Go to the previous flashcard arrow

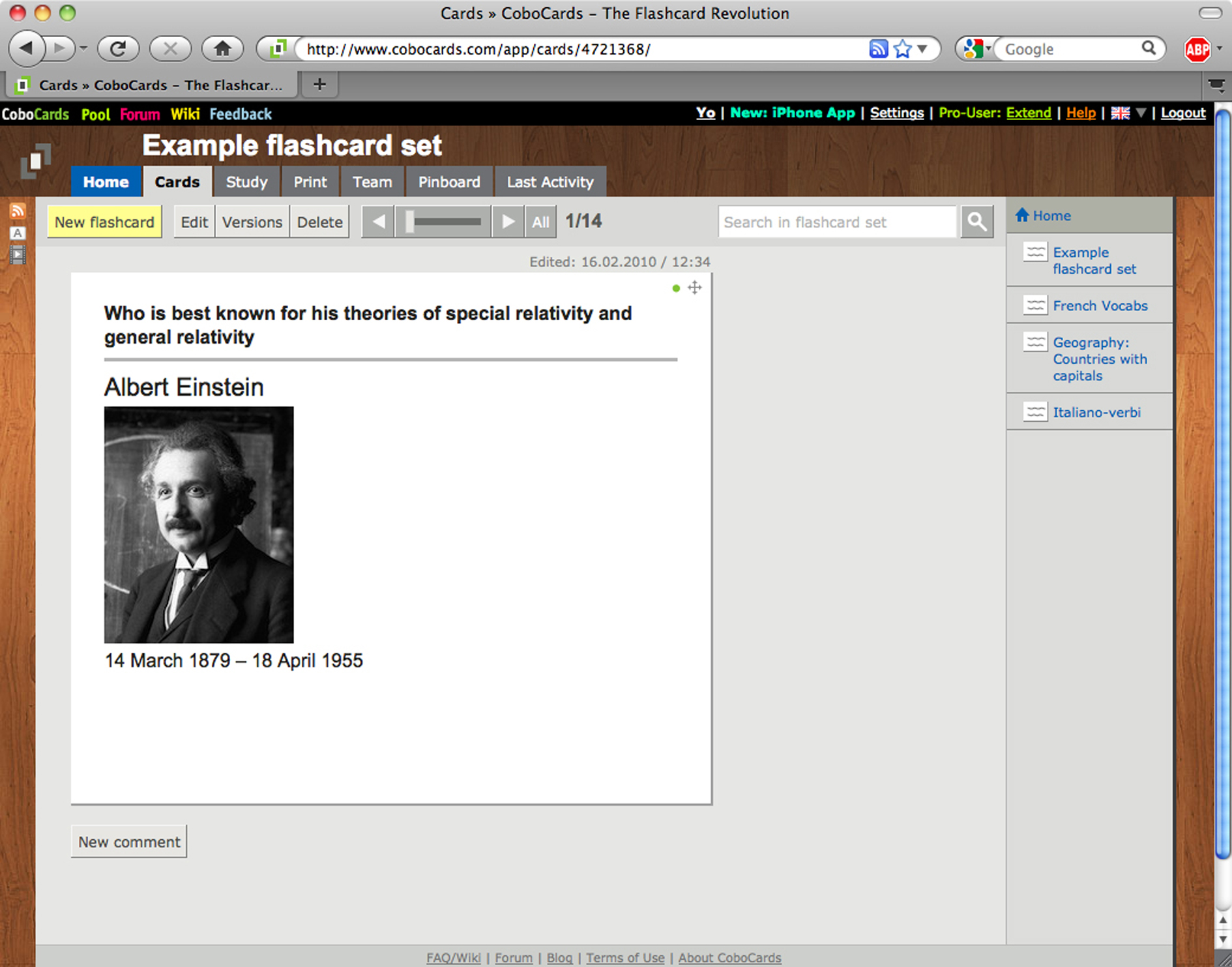click(x=378, y=222)
